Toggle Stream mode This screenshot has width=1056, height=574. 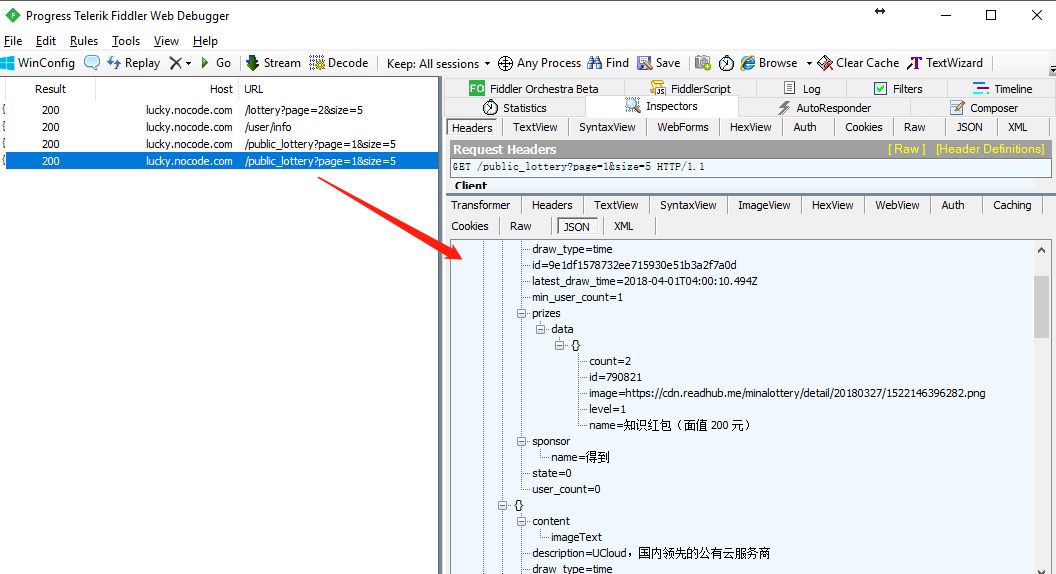tap(273, 63)
